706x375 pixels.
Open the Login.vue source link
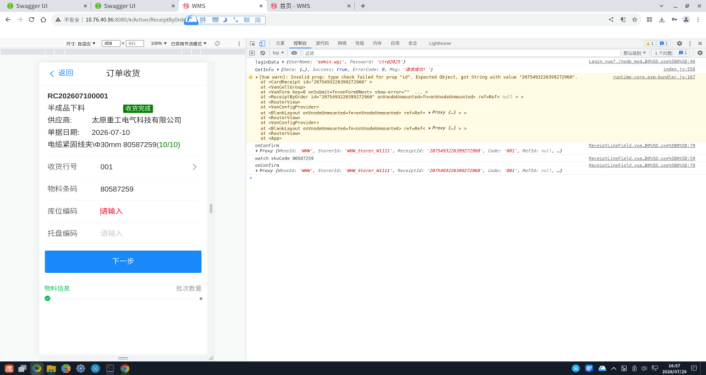642,62
